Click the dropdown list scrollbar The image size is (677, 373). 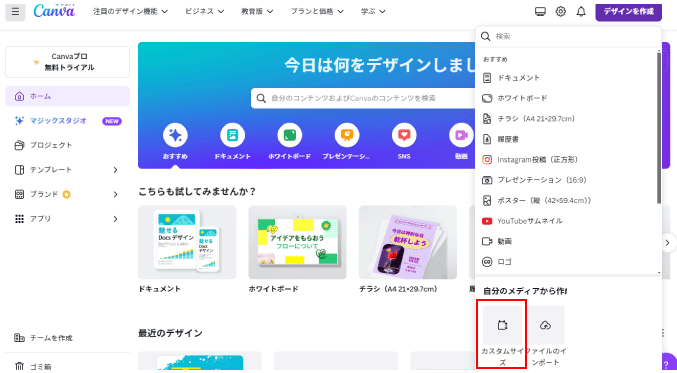click(658, 128)
